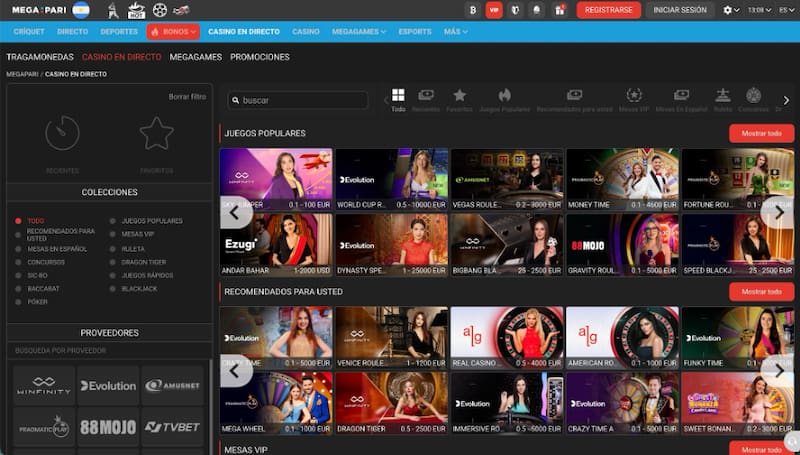Open the Andar Bahar Ezugi game thumbnail

point(276,245)
